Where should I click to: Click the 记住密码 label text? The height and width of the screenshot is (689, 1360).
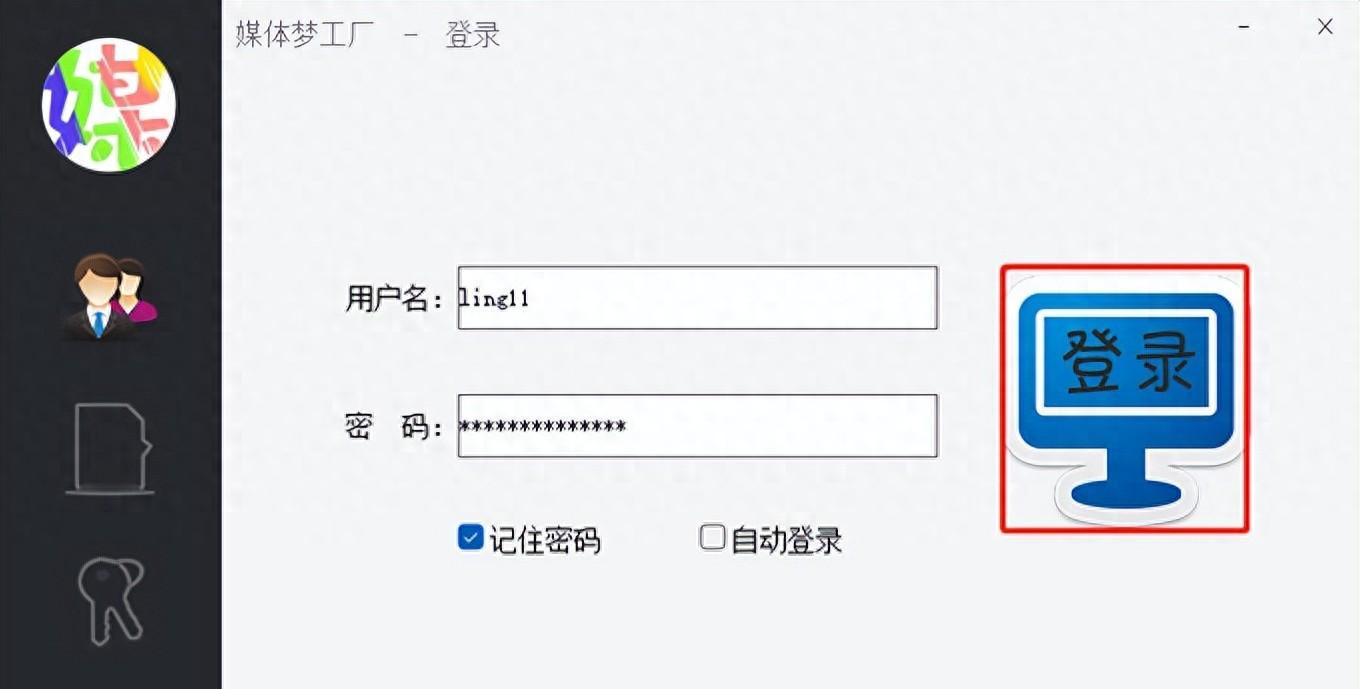pos(545,541)
